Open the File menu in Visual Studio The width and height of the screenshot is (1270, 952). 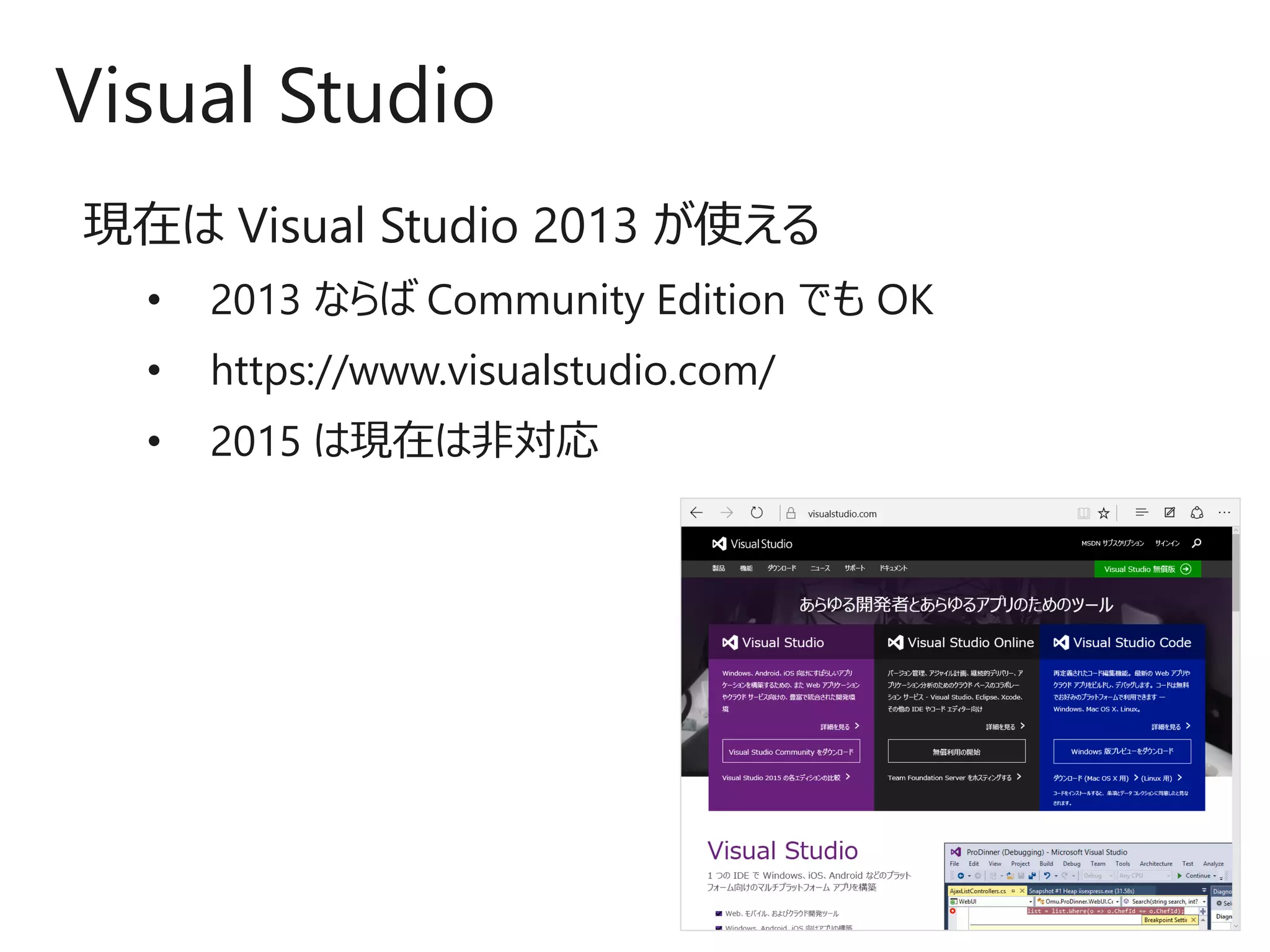pos(954,864)
